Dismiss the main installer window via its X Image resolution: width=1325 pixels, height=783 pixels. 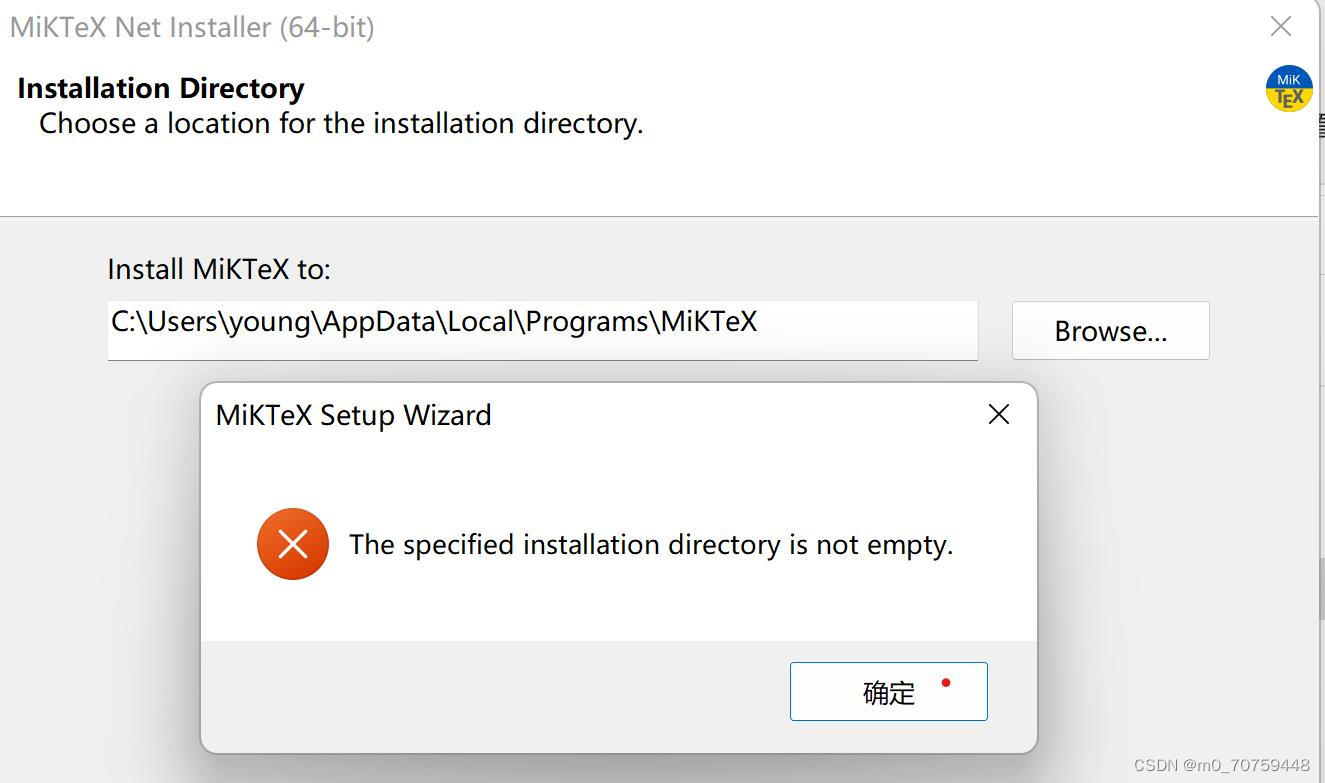pos(1280,26)
